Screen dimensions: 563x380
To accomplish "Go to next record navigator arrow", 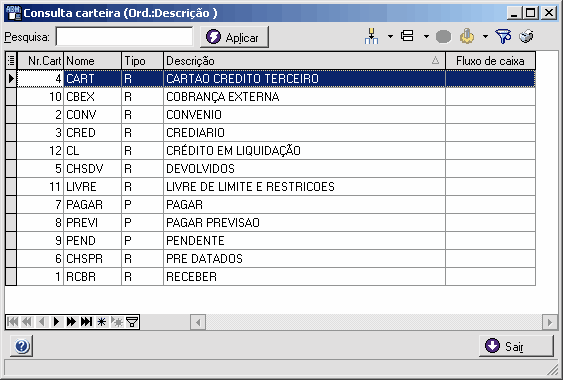I will tap(56, 321).
